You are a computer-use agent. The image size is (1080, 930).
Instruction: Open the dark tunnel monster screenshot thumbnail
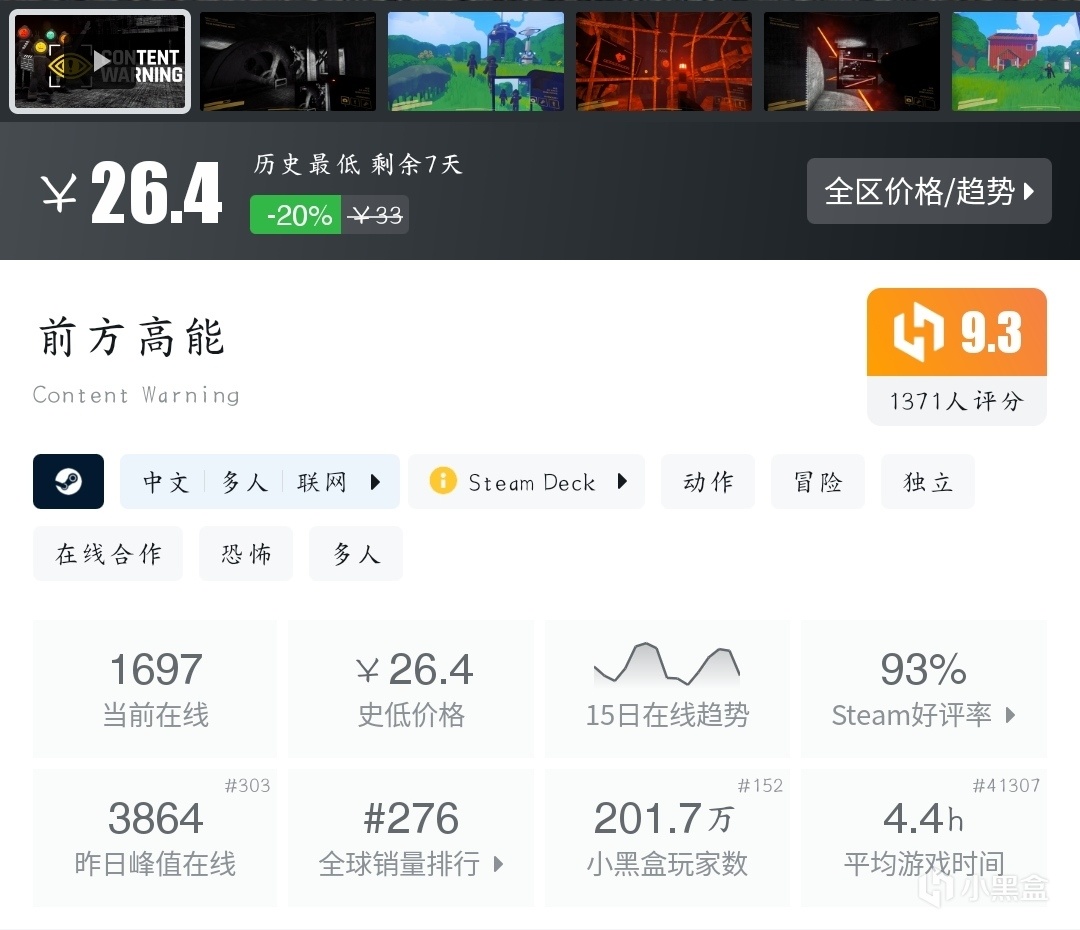click(288, 61)
